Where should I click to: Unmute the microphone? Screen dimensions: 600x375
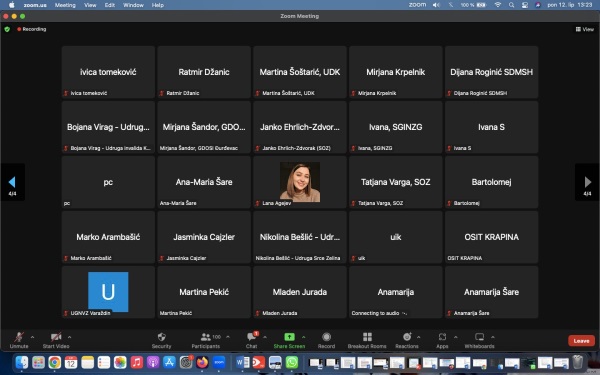pos(19,340)
